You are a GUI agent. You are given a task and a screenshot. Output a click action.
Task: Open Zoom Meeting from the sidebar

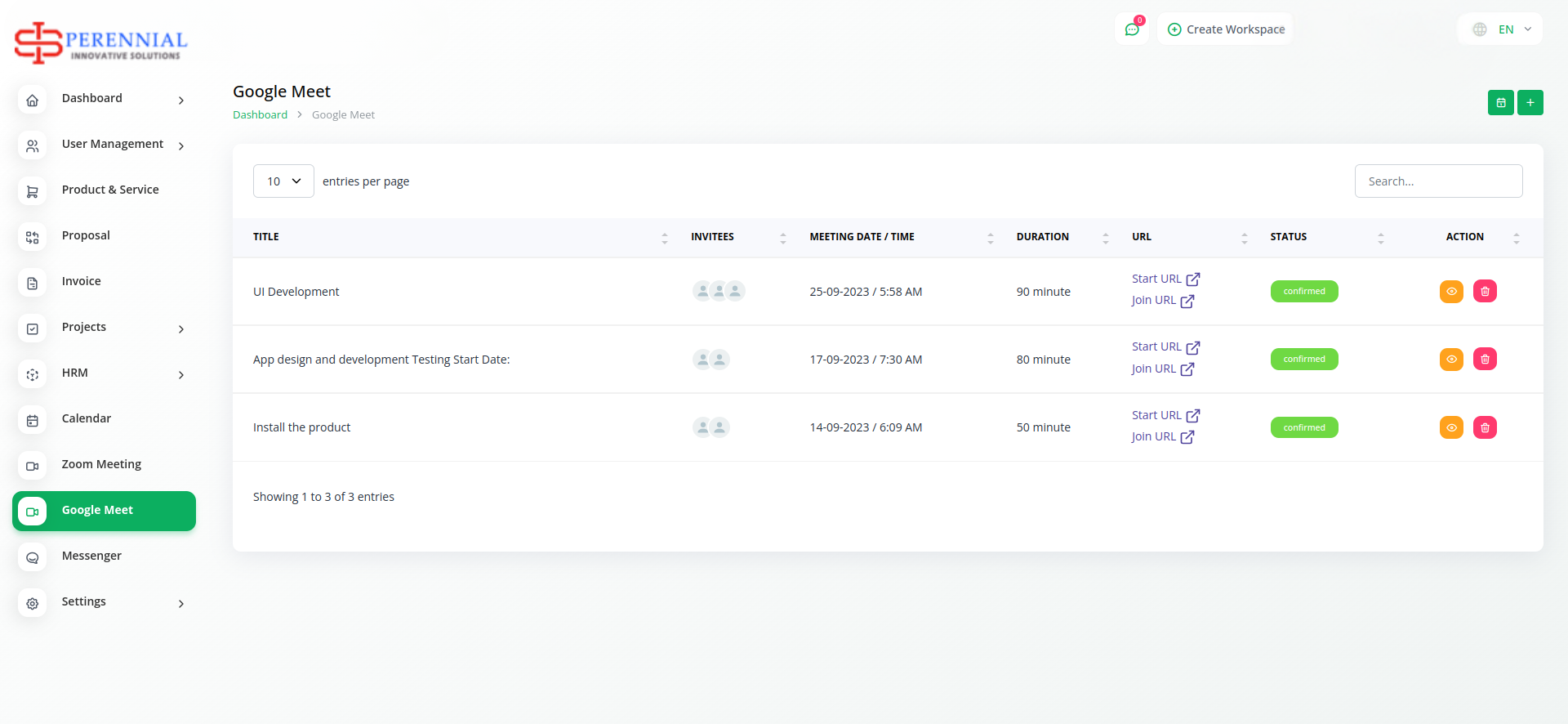[101, 464]
